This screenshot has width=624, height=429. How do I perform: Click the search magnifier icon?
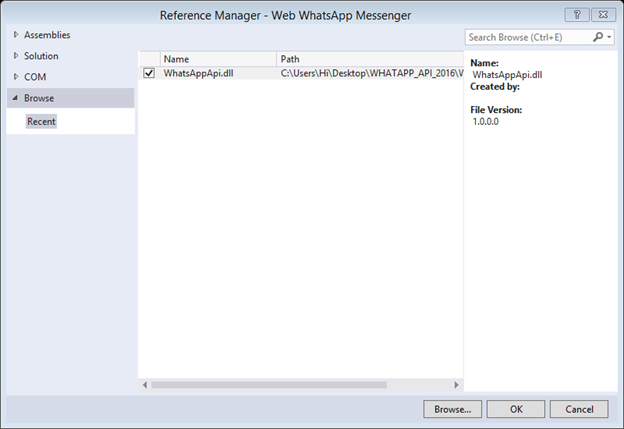tap(598, 37)
